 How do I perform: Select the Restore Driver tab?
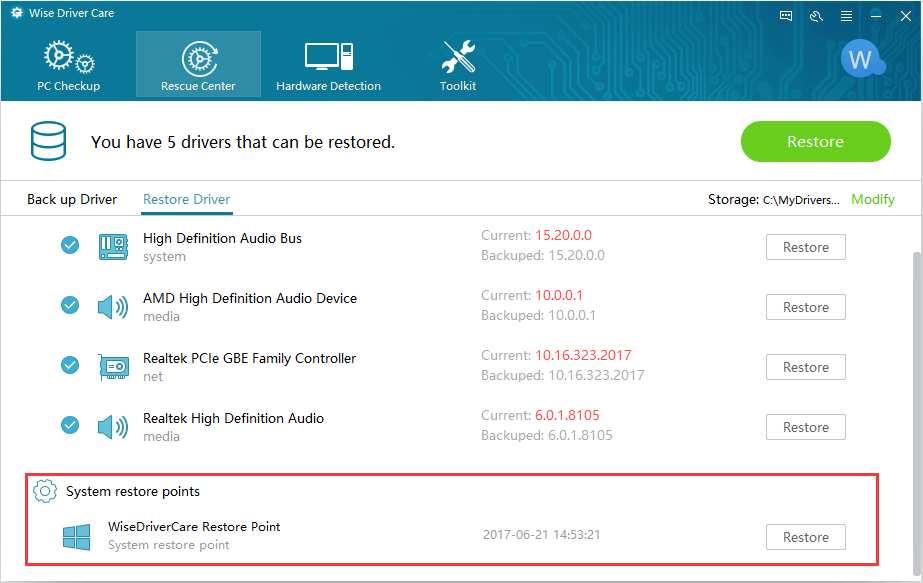tap(187, 200)
